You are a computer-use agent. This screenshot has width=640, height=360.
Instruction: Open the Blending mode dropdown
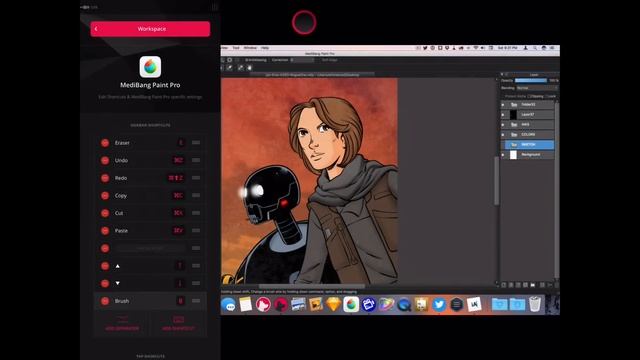(x=537, y=88)
